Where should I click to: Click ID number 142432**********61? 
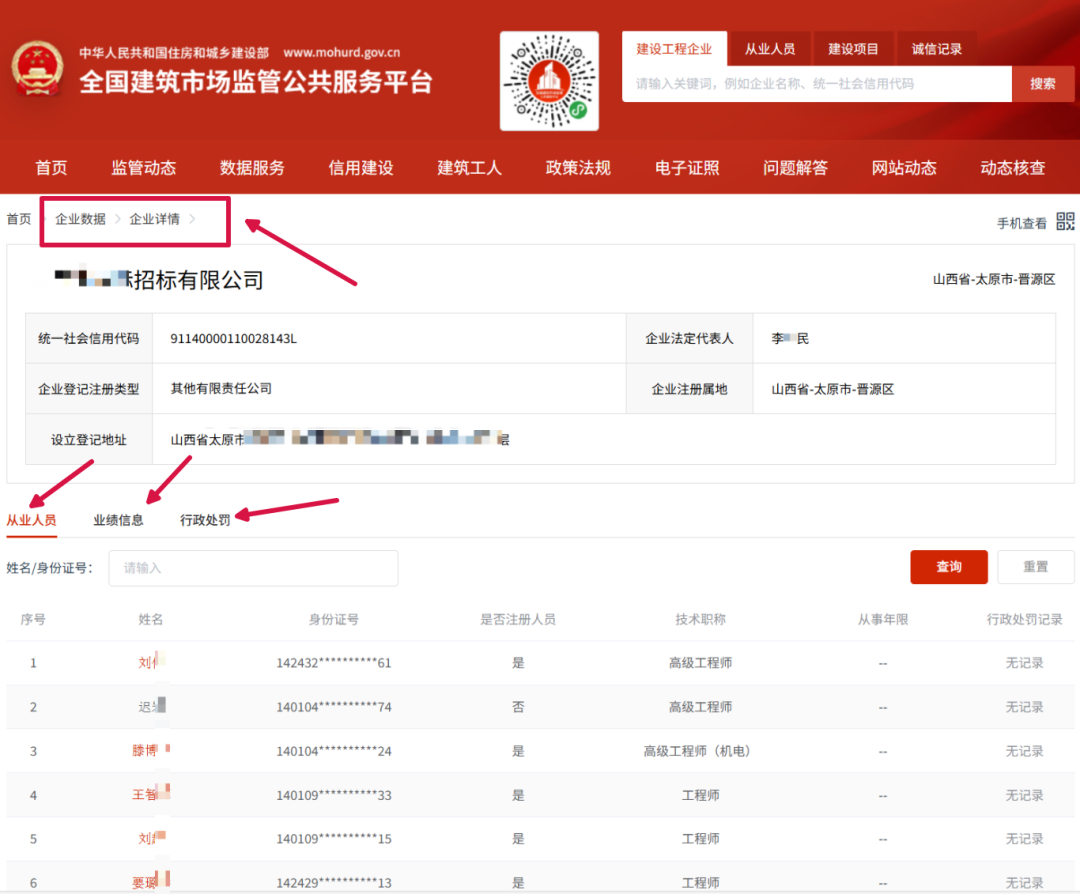(x=333, y=663)
